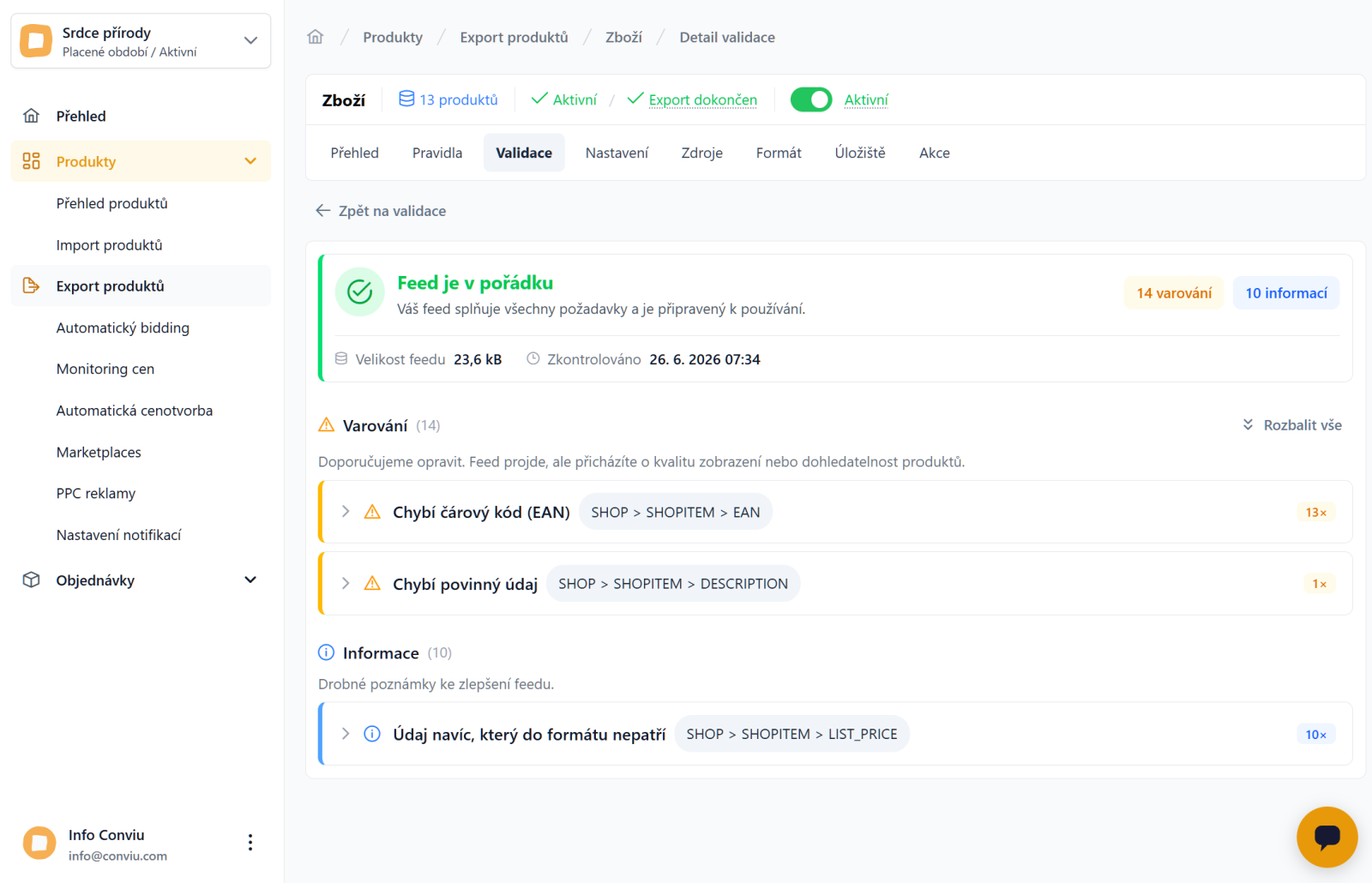The image size is (1372, 883).
Task: Select the Validace tab
Action: pyautogui.click(x=524, y=153)
